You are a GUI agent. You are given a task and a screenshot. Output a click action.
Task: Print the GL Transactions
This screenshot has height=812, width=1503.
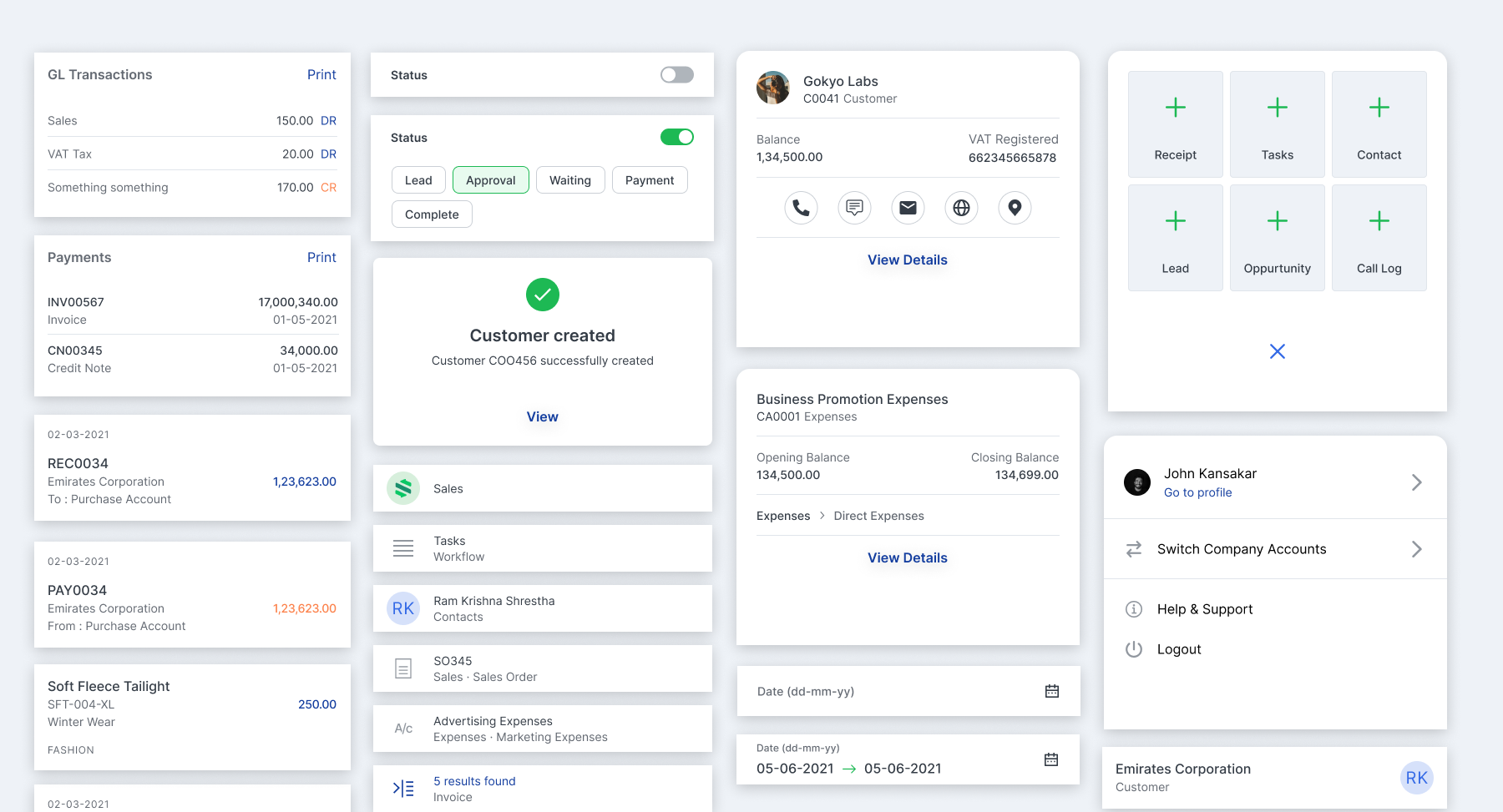[321, 74]
